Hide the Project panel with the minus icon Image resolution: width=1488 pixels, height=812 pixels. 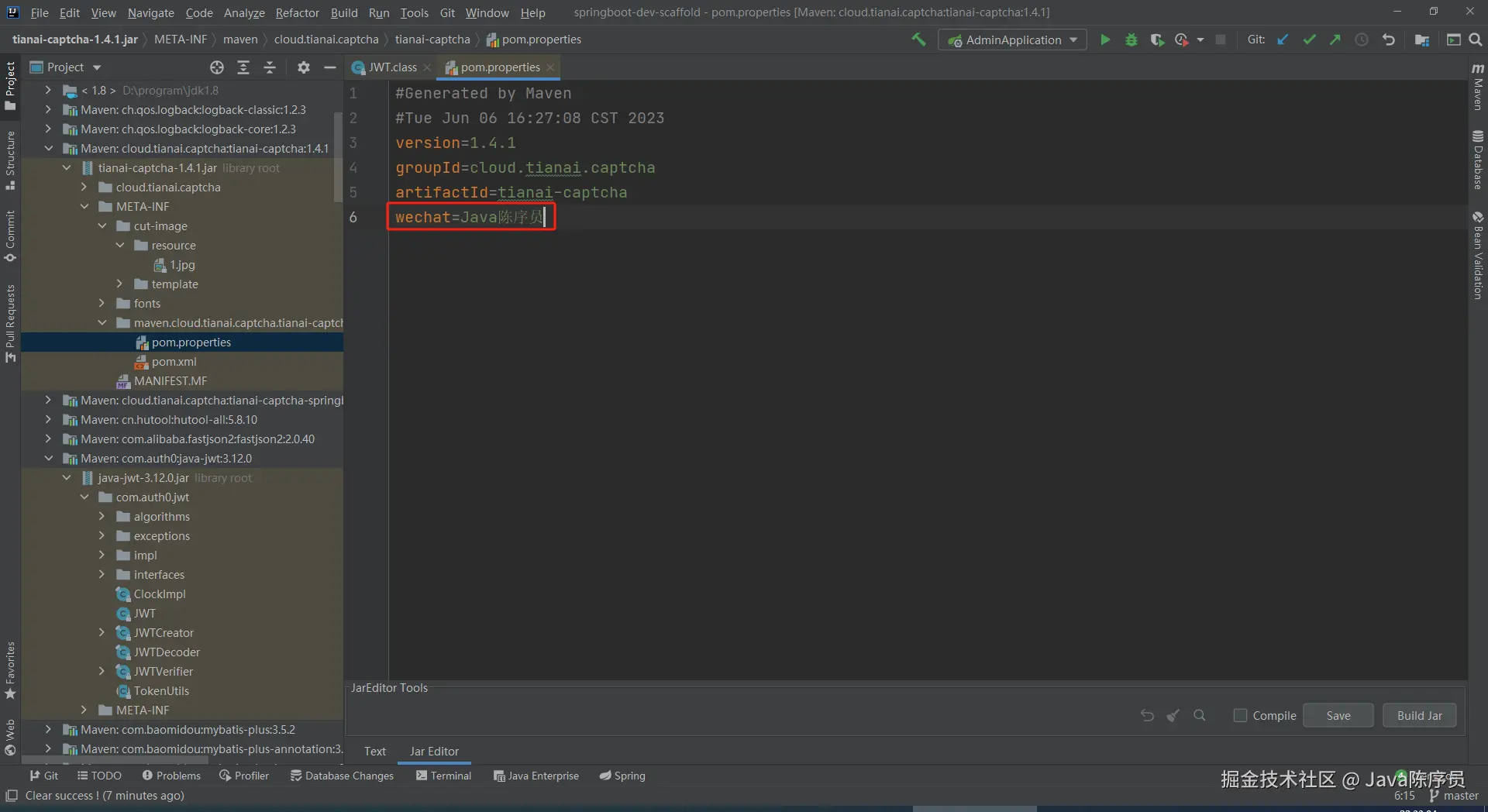tap(330, 67)
